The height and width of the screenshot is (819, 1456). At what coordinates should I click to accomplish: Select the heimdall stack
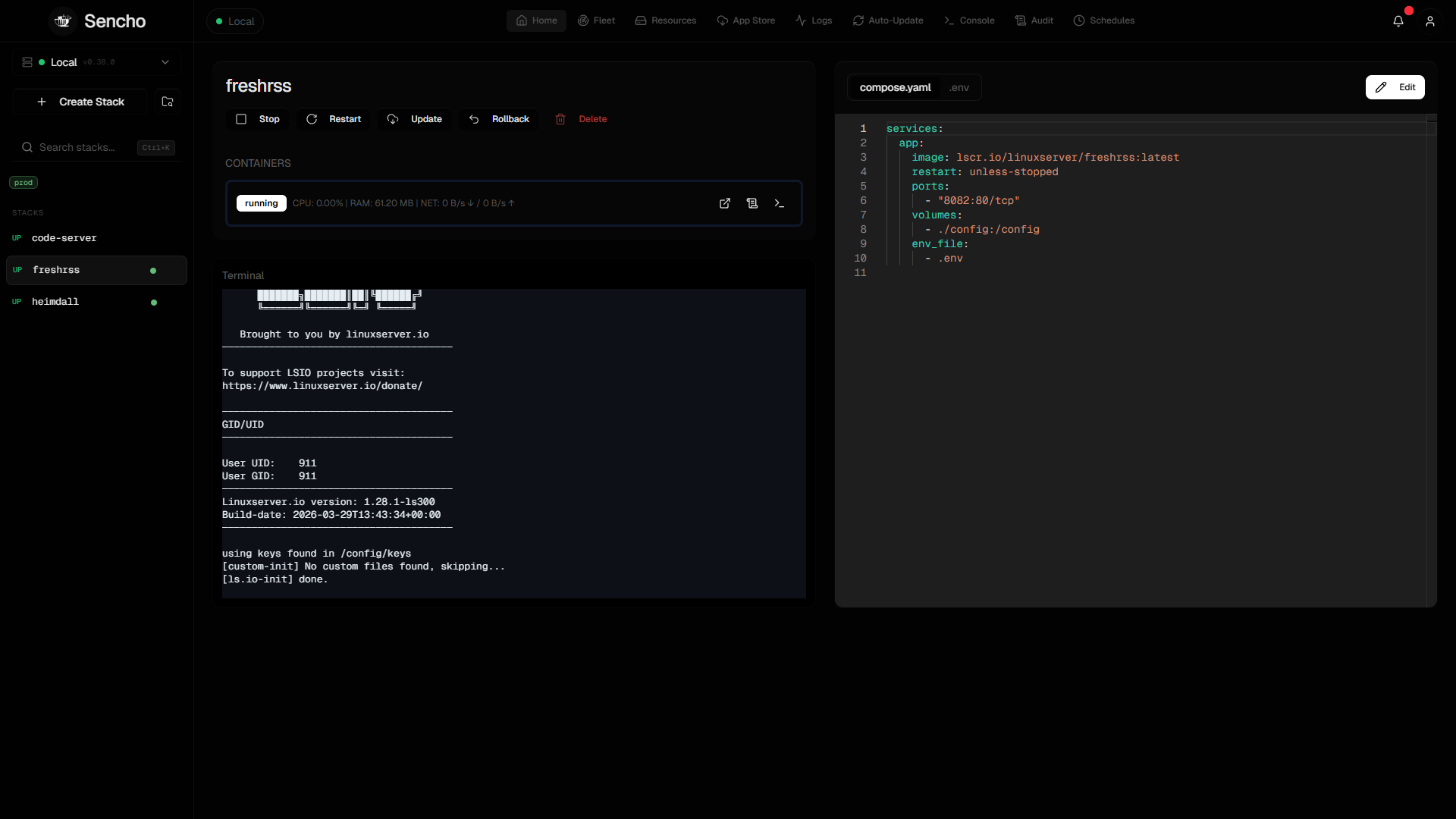click(x=96, y=302)
